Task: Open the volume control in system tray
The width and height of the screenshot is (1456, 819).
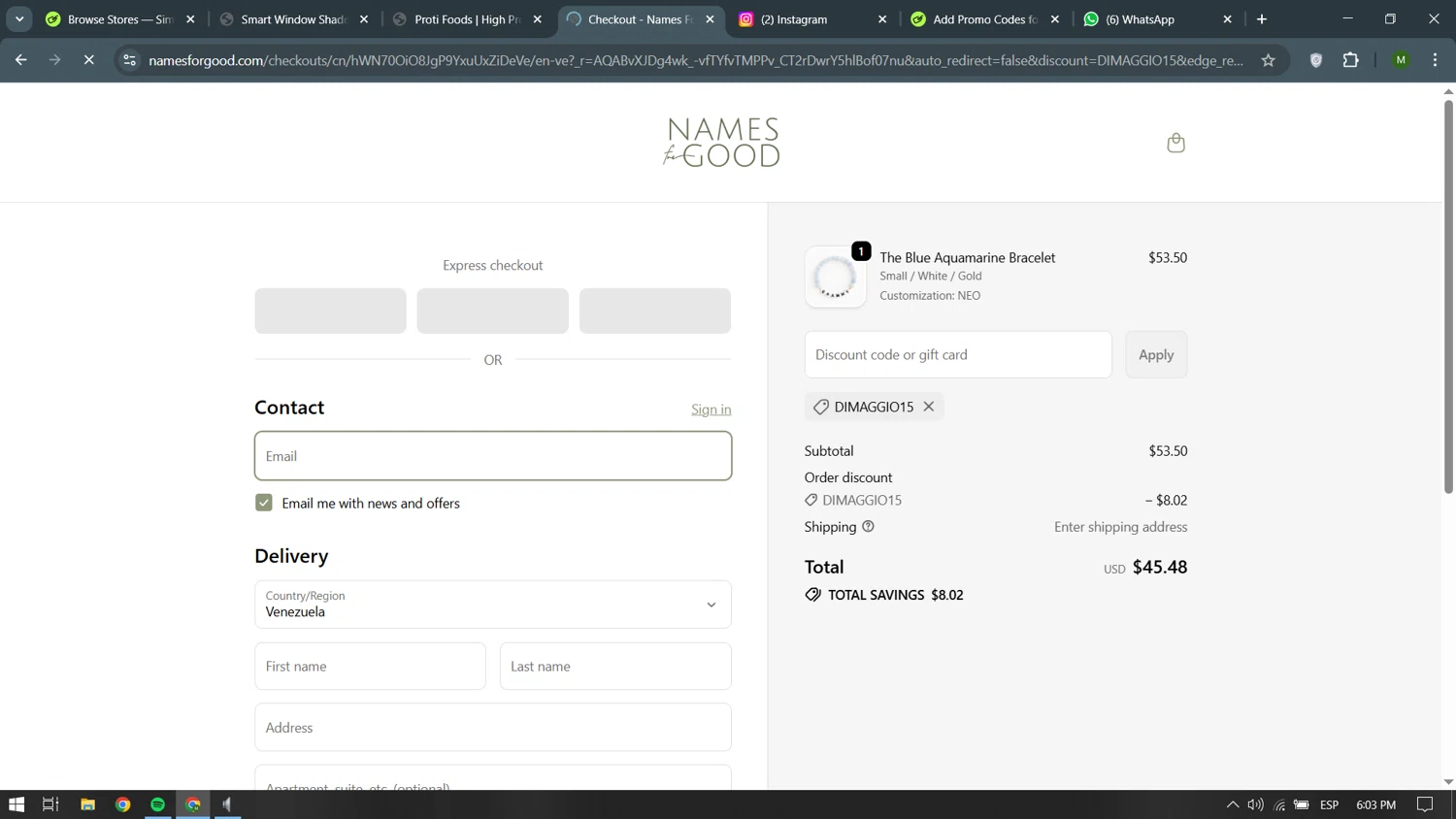Action: point(1255,804)
